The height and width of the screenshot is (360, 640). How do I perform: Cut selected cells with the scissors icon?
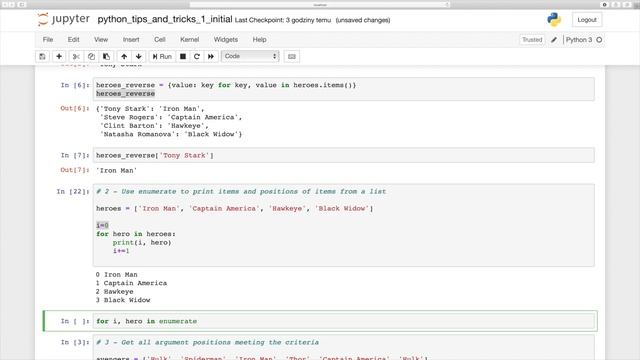pos(76,56)
